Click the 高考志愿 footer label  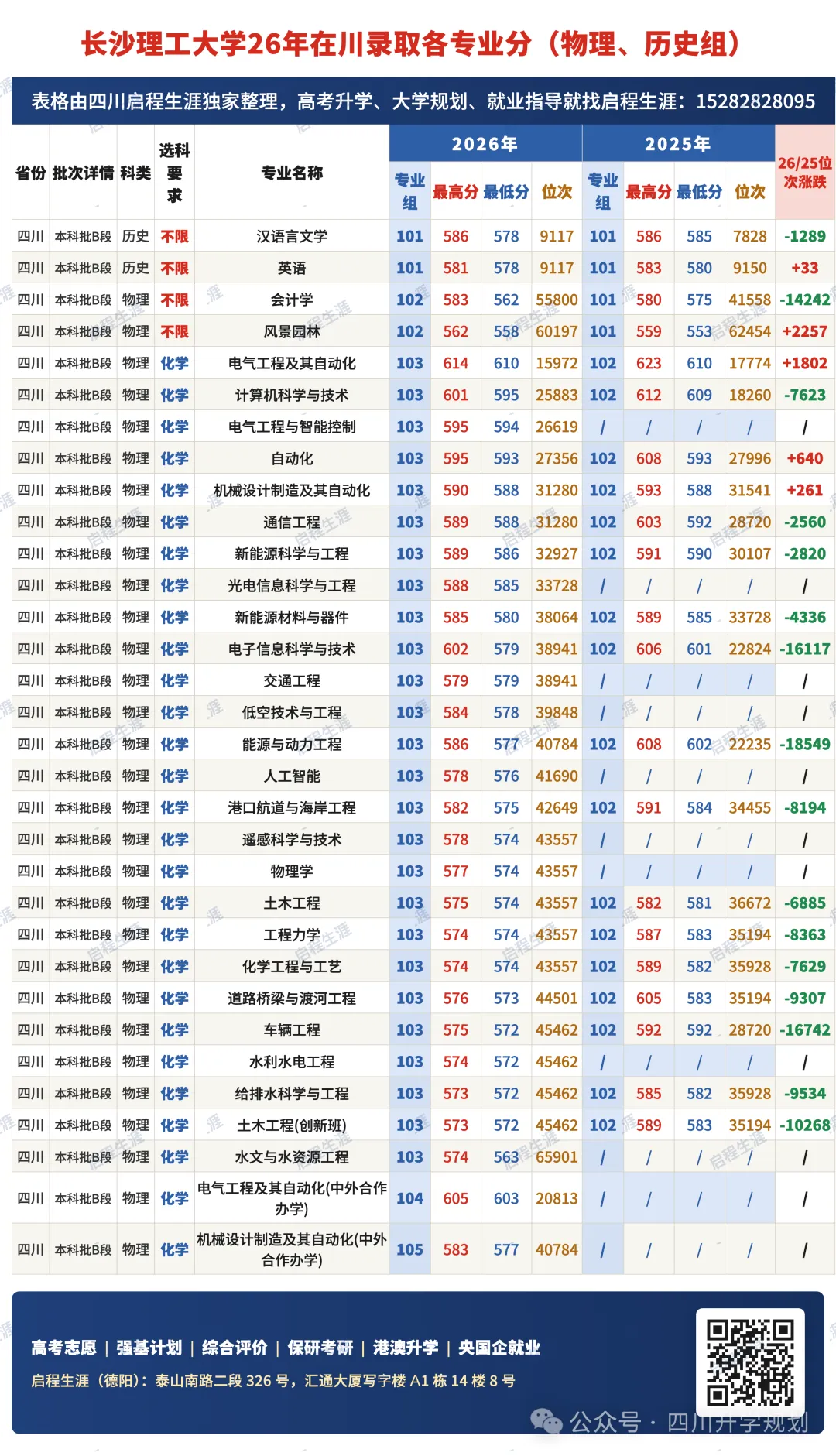pos(63,1348)
